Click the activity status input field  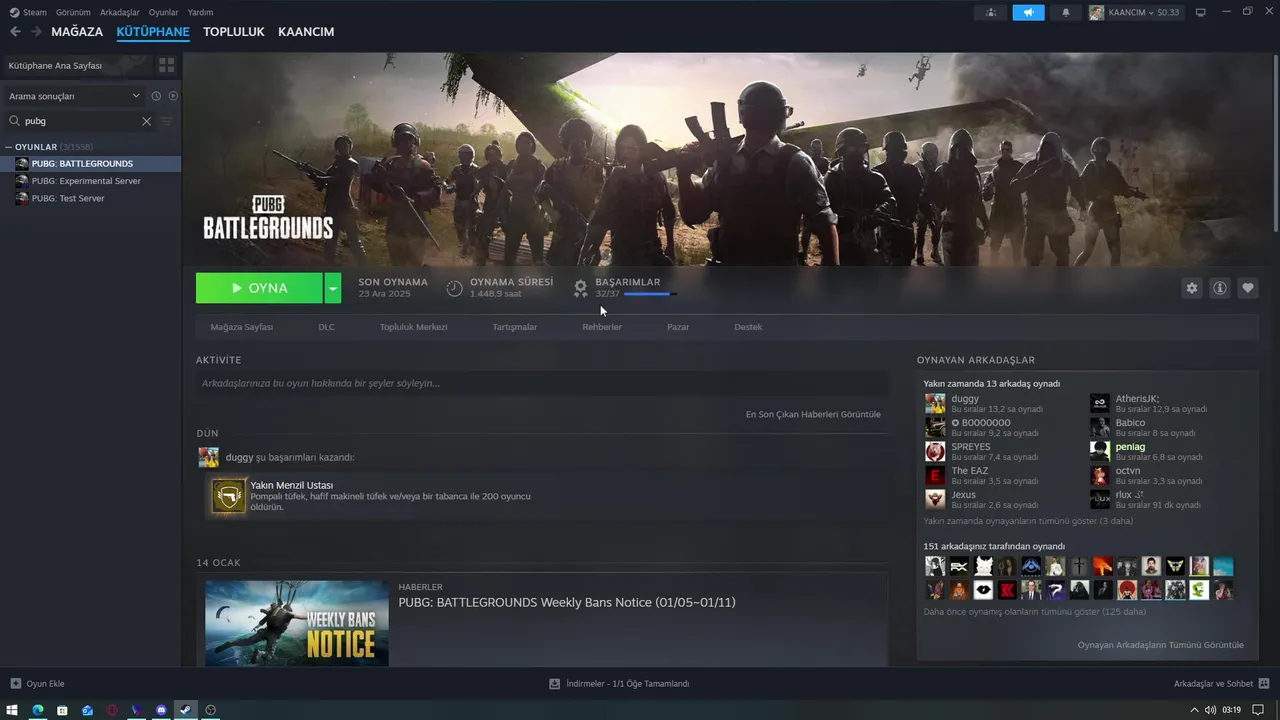542,383
